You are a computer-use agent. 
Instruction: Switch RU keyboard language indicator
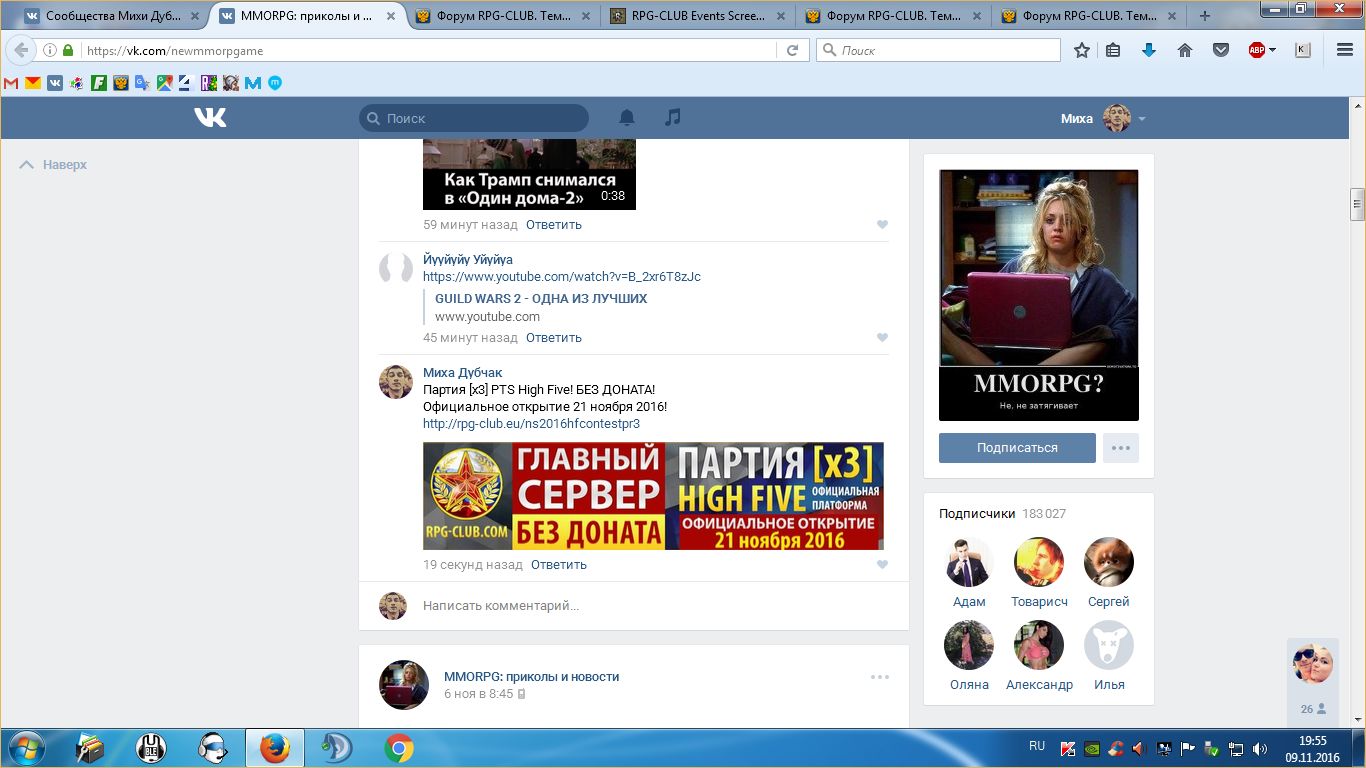pos(1037,746)
